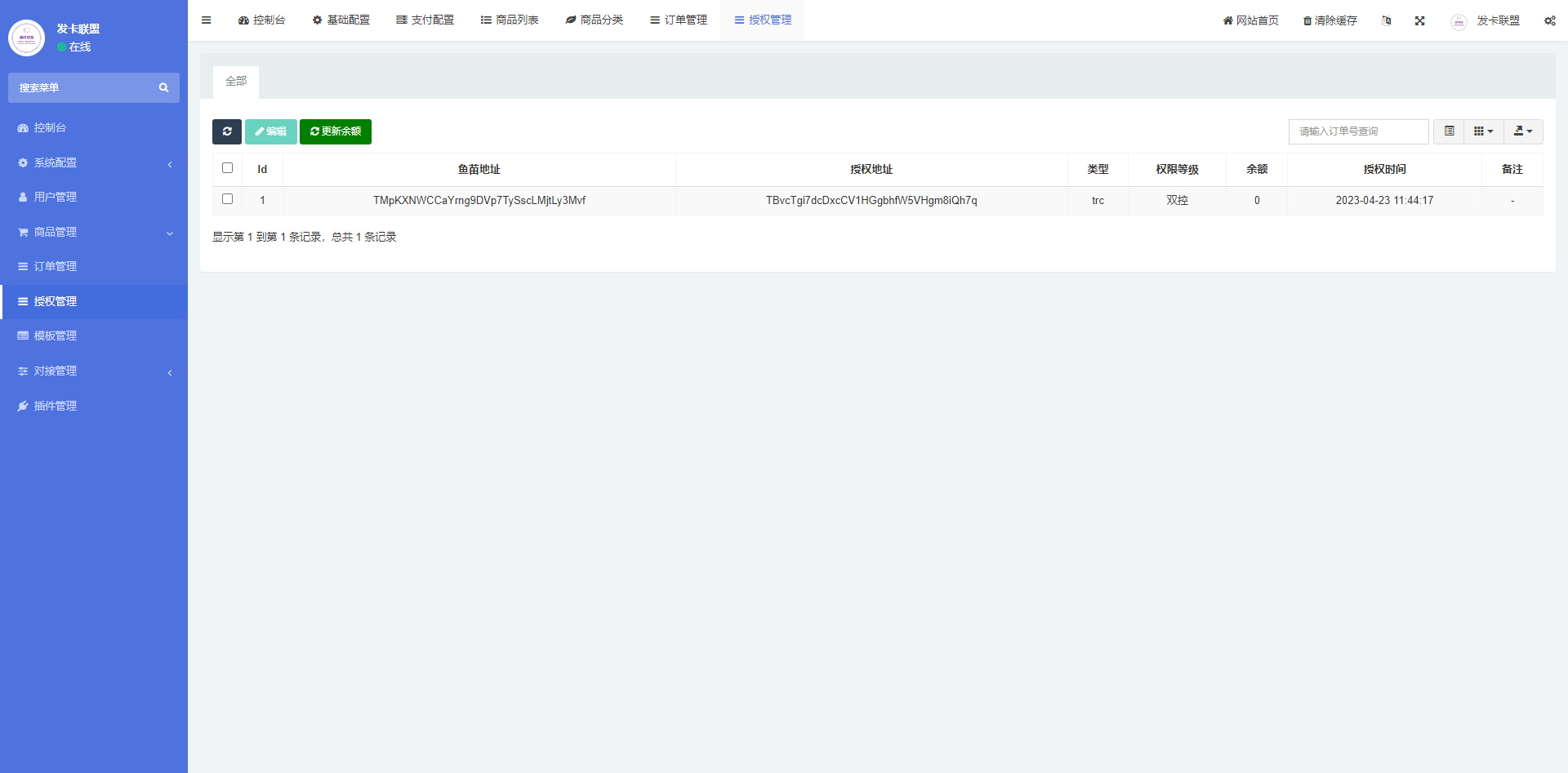Open 授权管理 in sidebar
This screenshot has height=773, width=1568.
click(94, 301)
